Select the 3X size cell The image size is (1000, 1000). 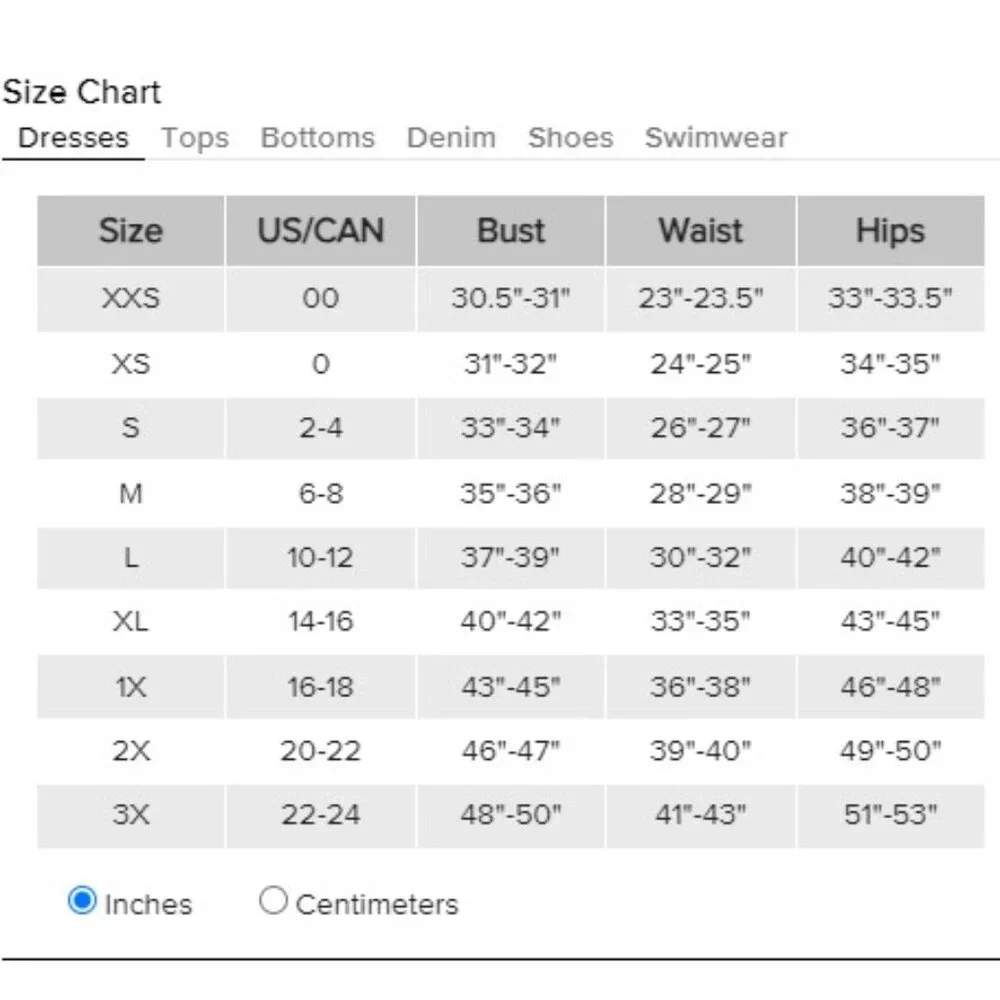[130, 815]
